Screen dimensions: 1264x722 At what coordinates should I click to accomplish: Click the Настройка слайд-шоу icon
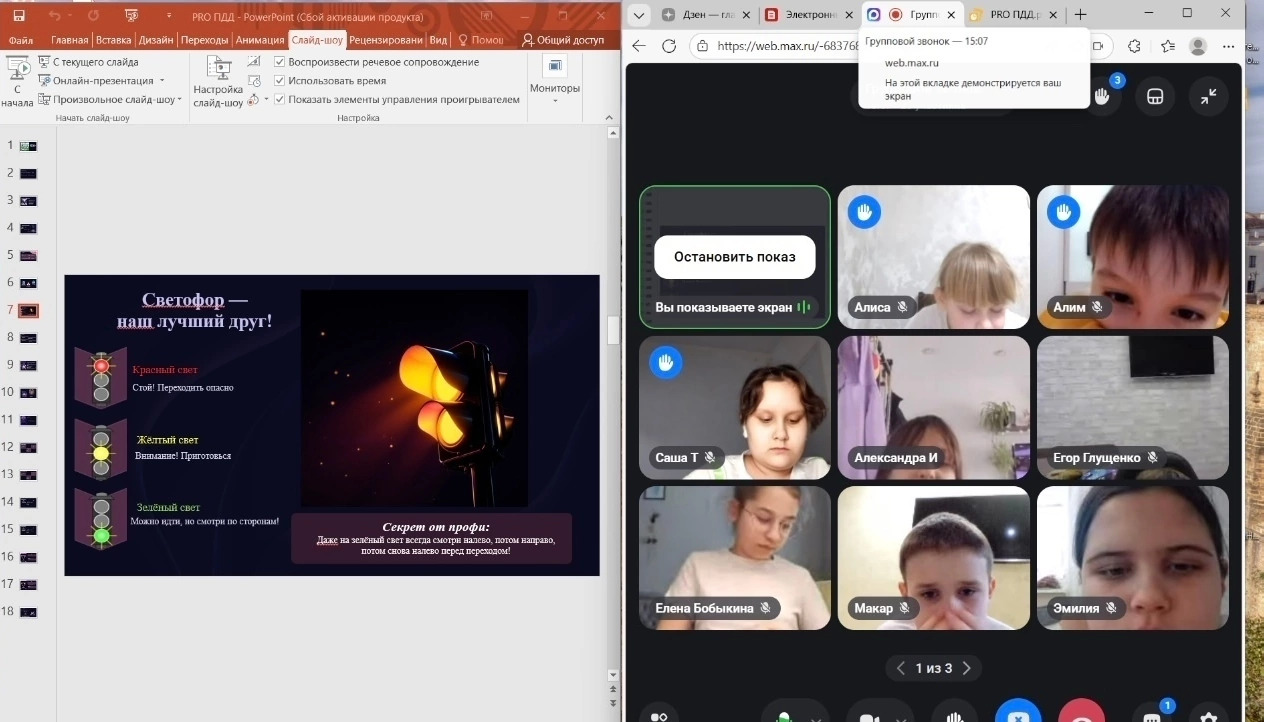tap(218, 80)
